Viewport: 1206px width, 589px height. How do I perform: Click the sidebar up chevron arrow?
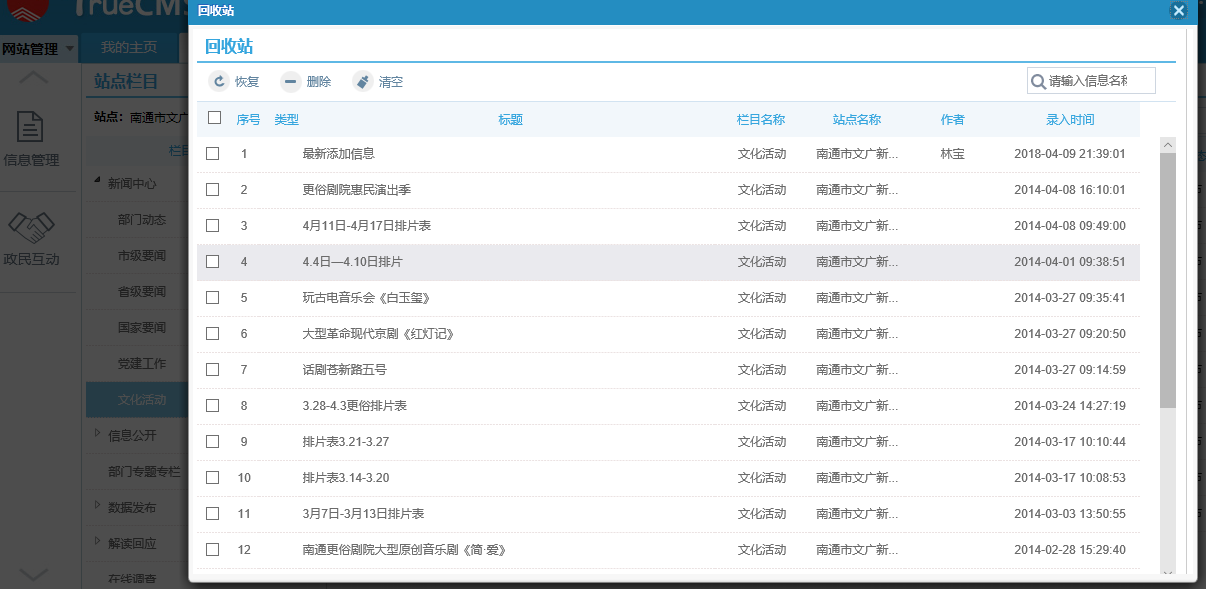[32, 77]
